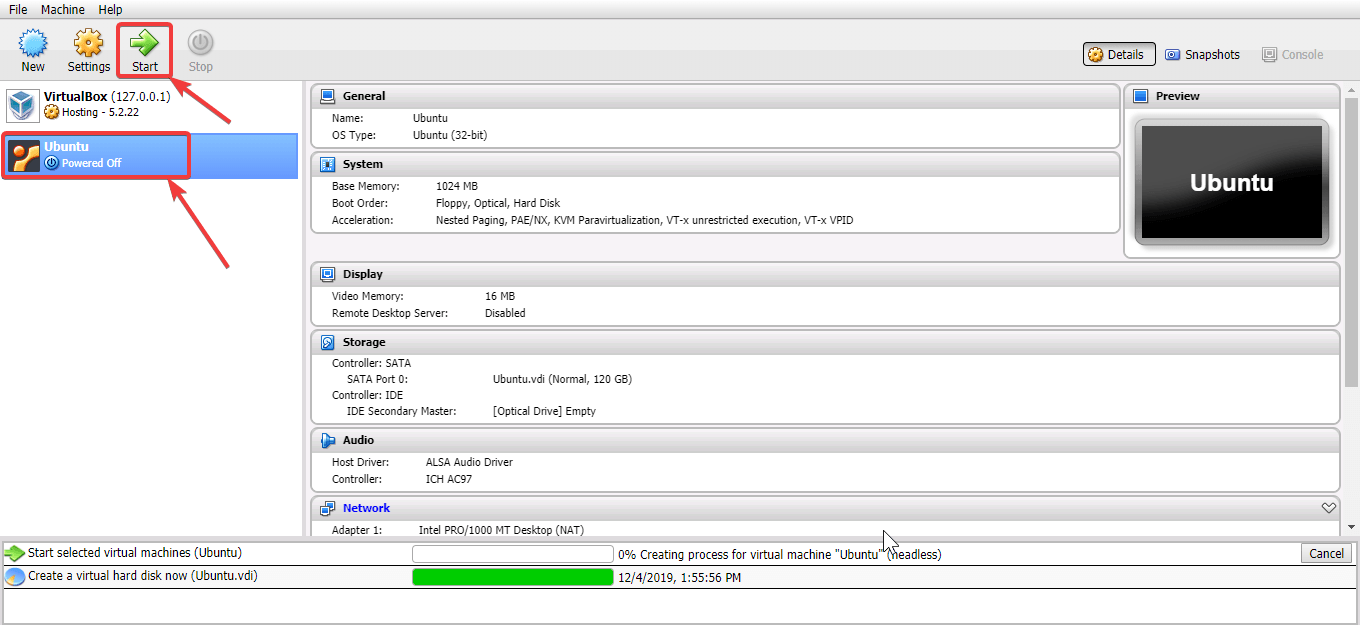Click 'ICH AC97' controller value
This screenshot has width=1360, height=625.
tap(449, 479)
